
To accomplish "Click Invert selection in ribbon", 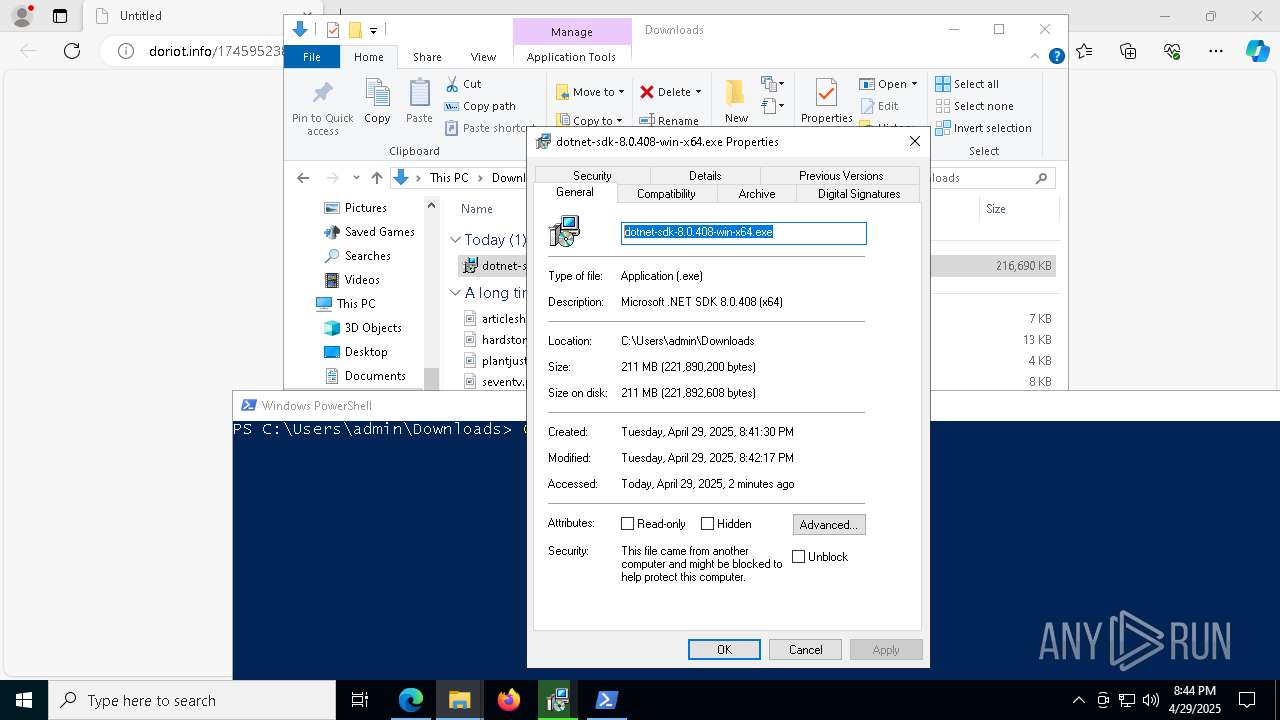I will tap(983, 128).
